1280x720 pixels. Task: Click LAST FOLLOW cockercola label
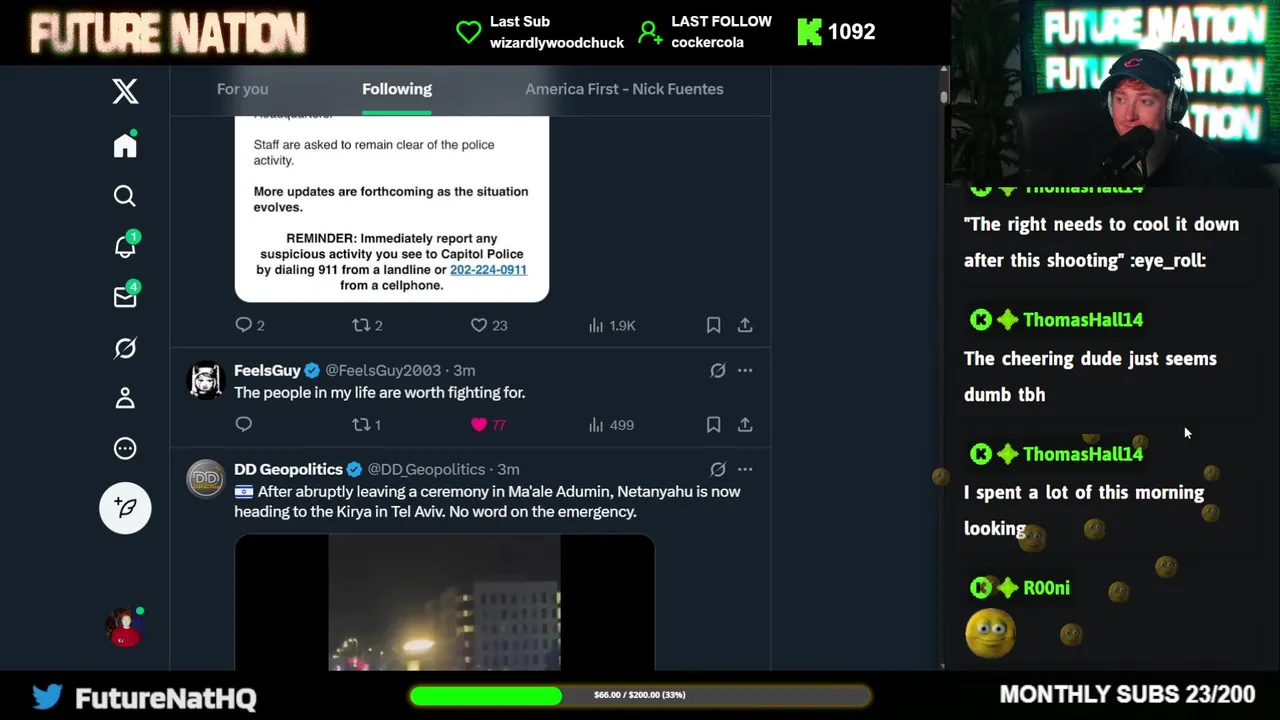[721, 32]
